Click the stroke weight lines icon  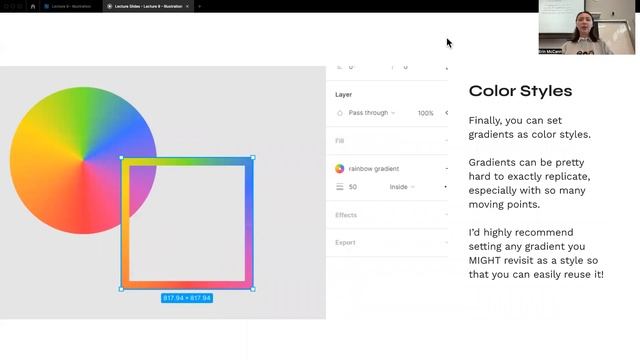(340, 187)
